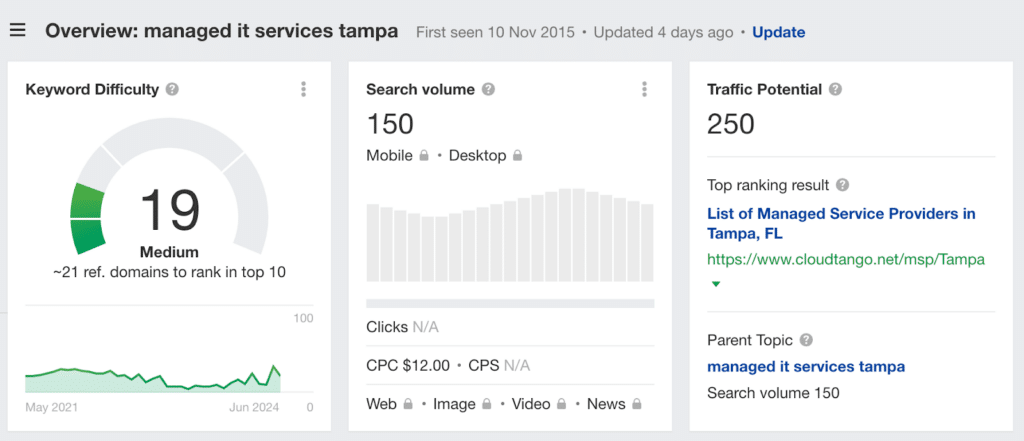Click the CPC $12.00 value
1024x441 pixels.
408,365
